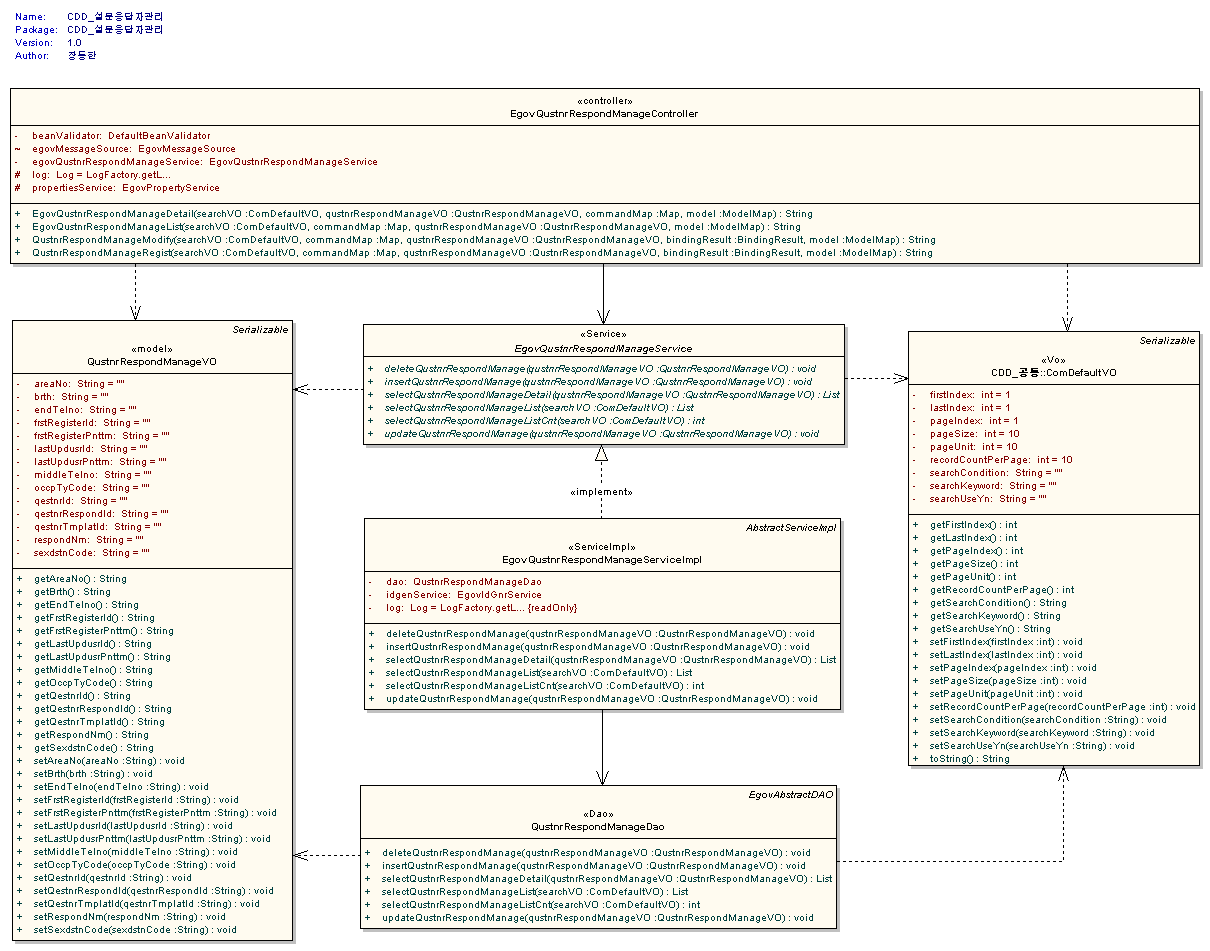Select the EgovQustnrRespondManageController class title
1210x951 pixels.
[604, 114]
